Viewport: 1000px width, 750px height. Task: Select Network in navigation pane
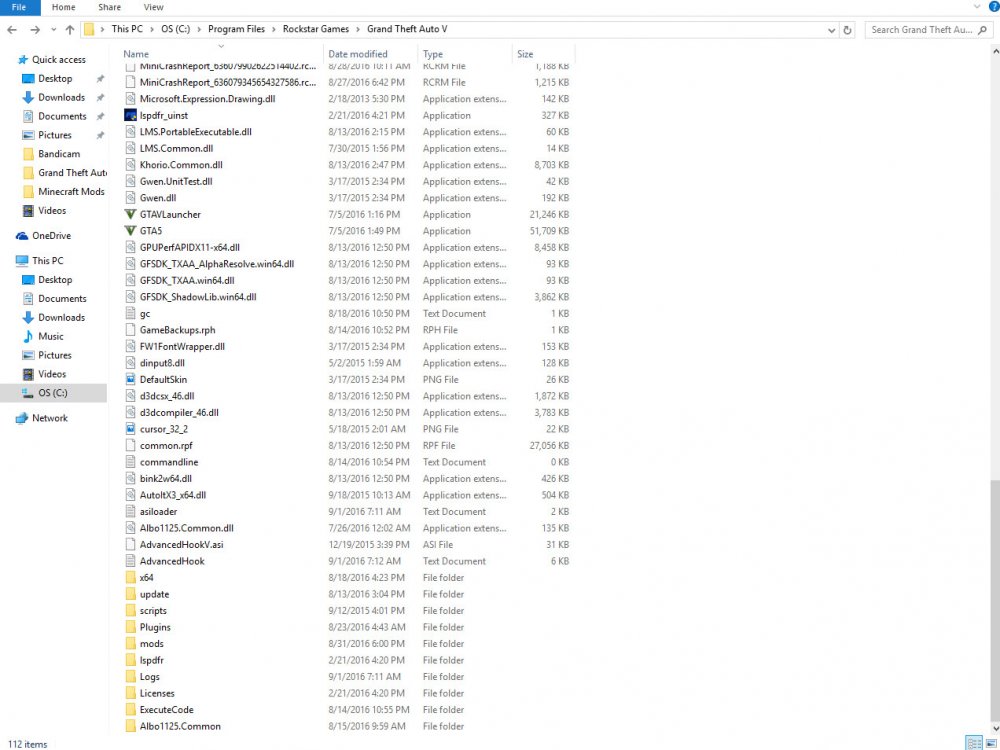pos(50,418)
